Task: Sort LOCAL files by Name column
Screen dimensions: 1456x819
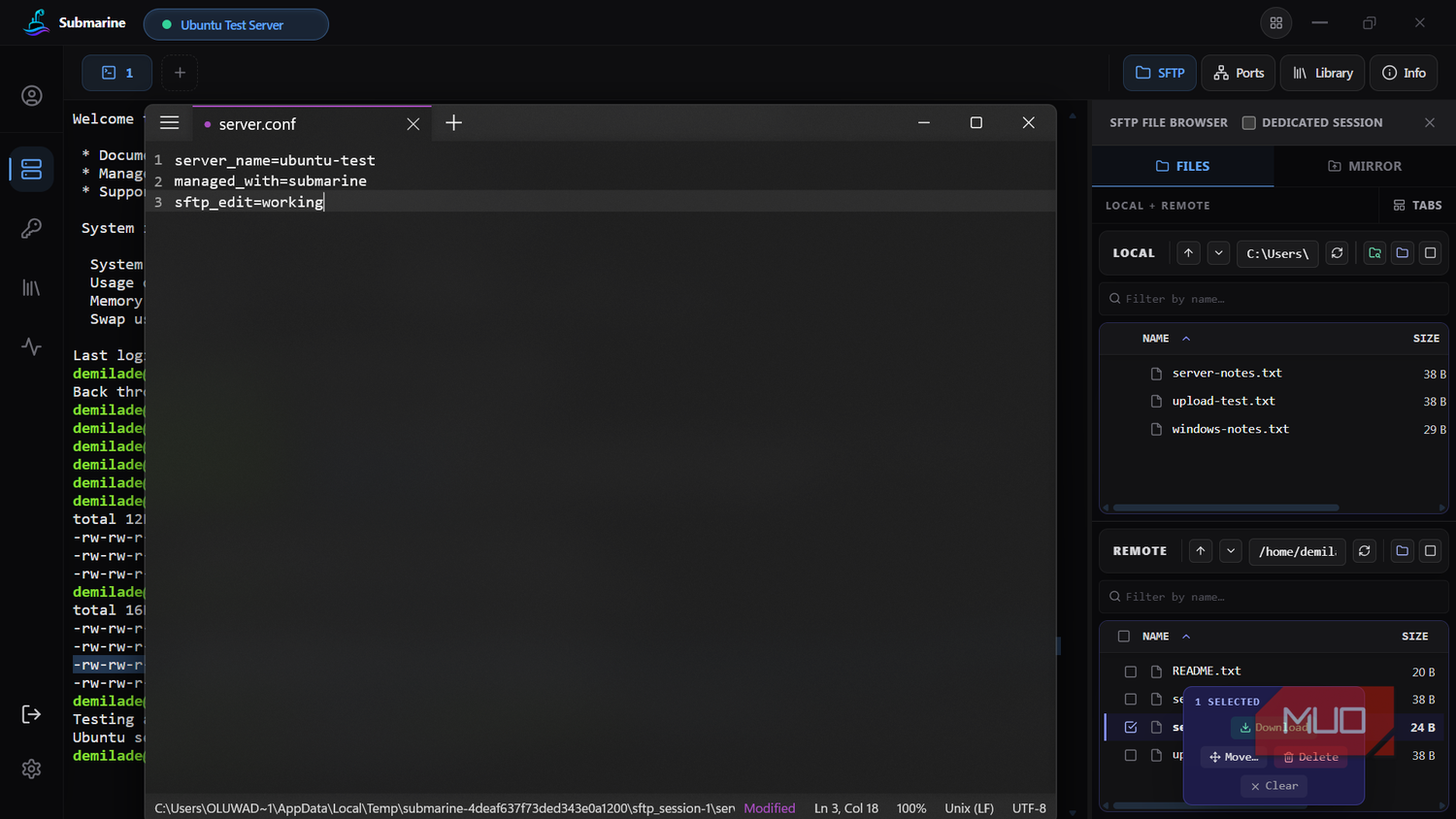Action: click(x=1166, y=339)
